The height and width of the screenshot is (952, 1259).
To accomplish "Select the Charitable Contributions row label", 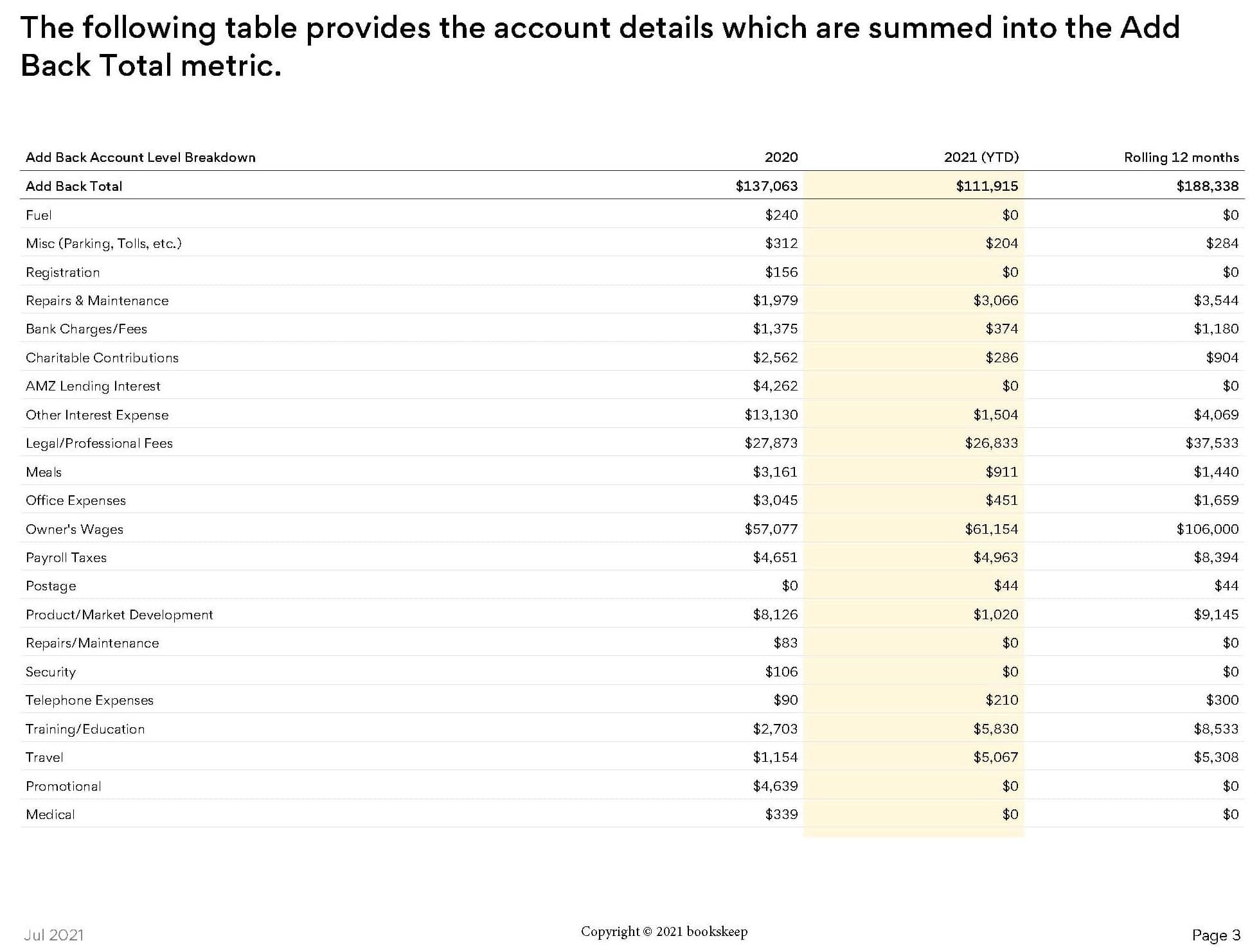I will pyautogui.click(x=102, y=358).
